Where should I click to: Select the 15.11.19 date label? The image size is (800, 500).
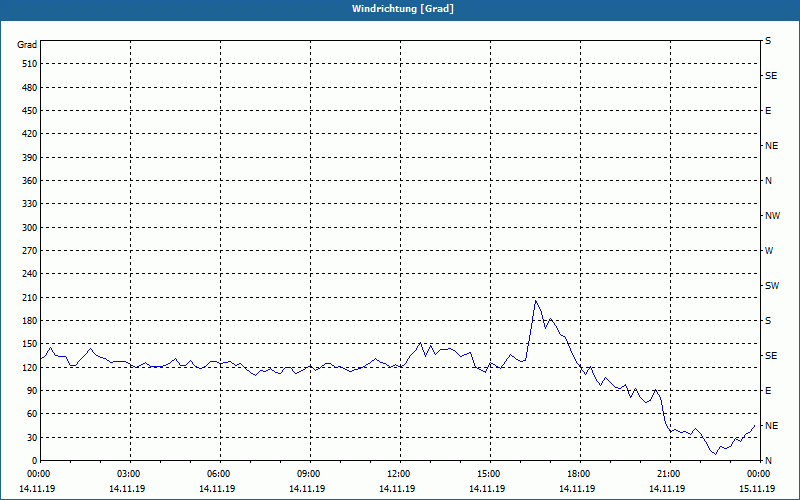757,489
